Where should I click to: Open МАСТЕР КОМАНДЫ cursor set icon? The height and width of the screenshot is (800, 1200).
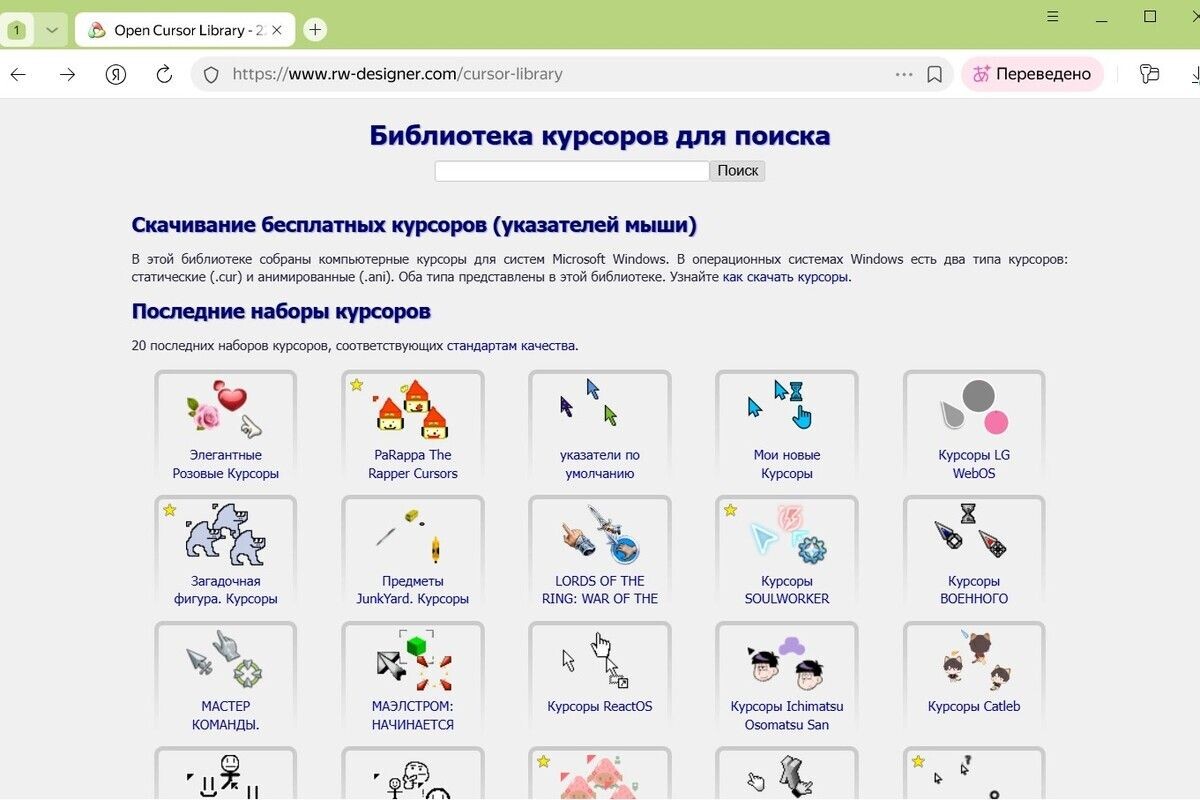pos(226,658)
